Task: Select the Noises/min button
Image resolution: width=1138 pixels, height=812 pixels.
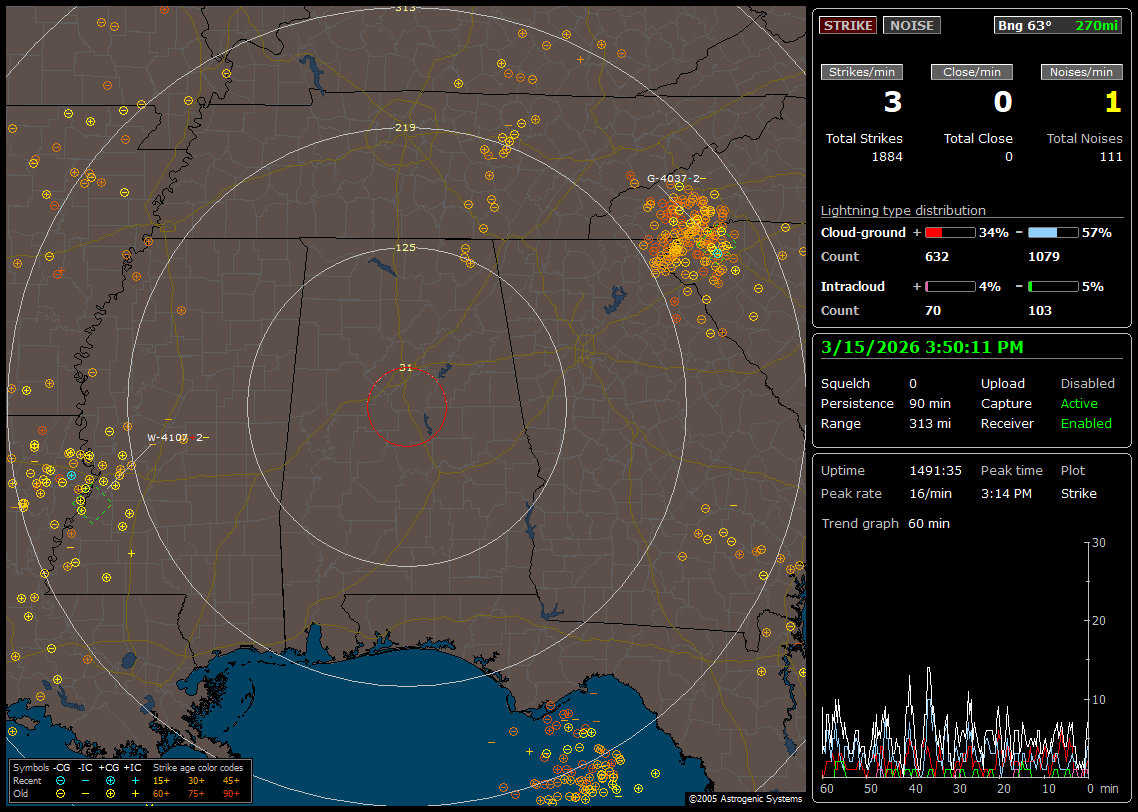Action: 1081,72
